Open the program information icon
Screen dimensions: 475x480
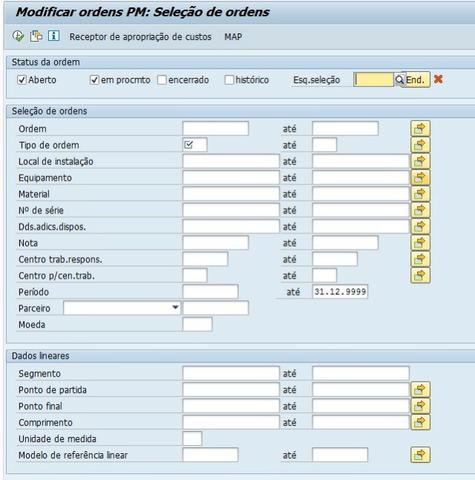pyautogui.click(x=54, y=36)
